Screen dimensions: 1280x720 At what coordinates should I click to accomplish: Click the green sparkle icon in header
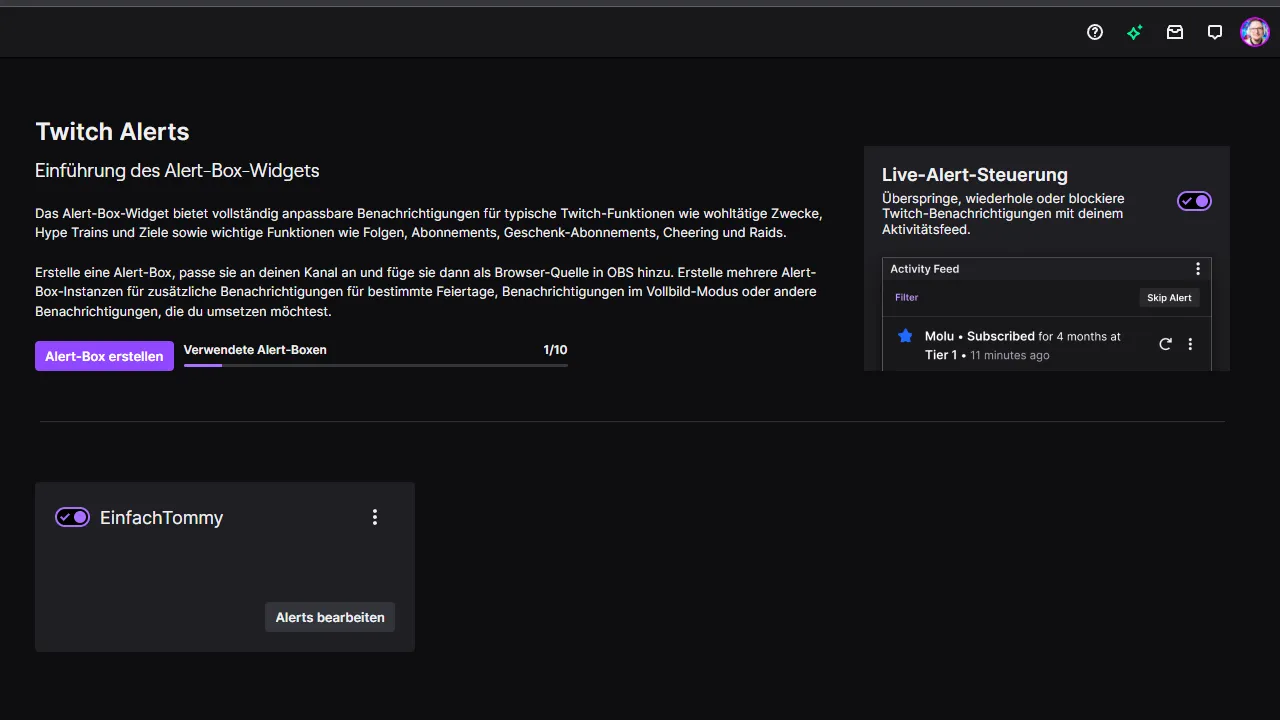click(1135, 32)
